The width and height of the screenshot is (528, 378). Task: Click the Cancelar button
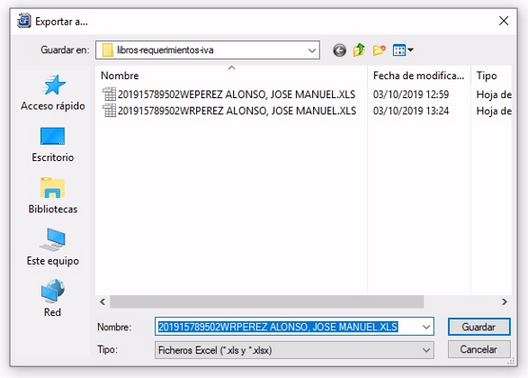tap(479, 349)
